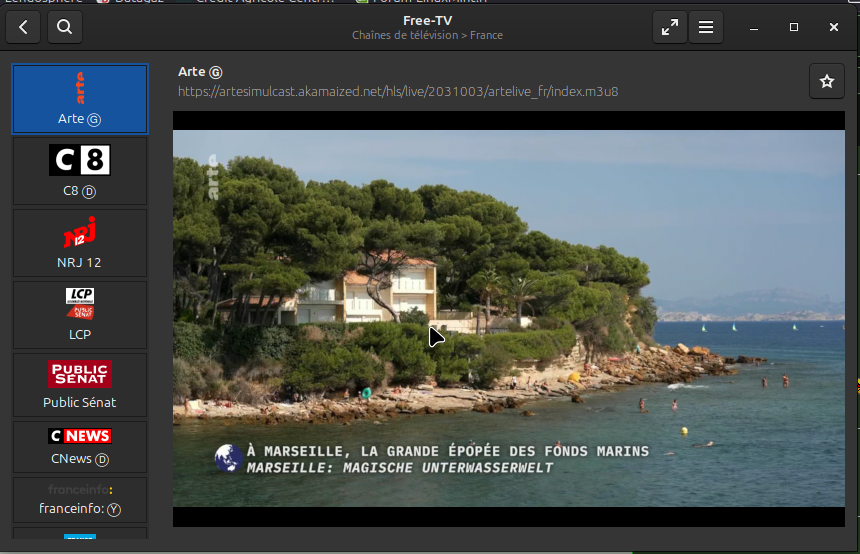860x554 pixels.
Task: Open the LCP channel
Action: (x=80, y=315)
